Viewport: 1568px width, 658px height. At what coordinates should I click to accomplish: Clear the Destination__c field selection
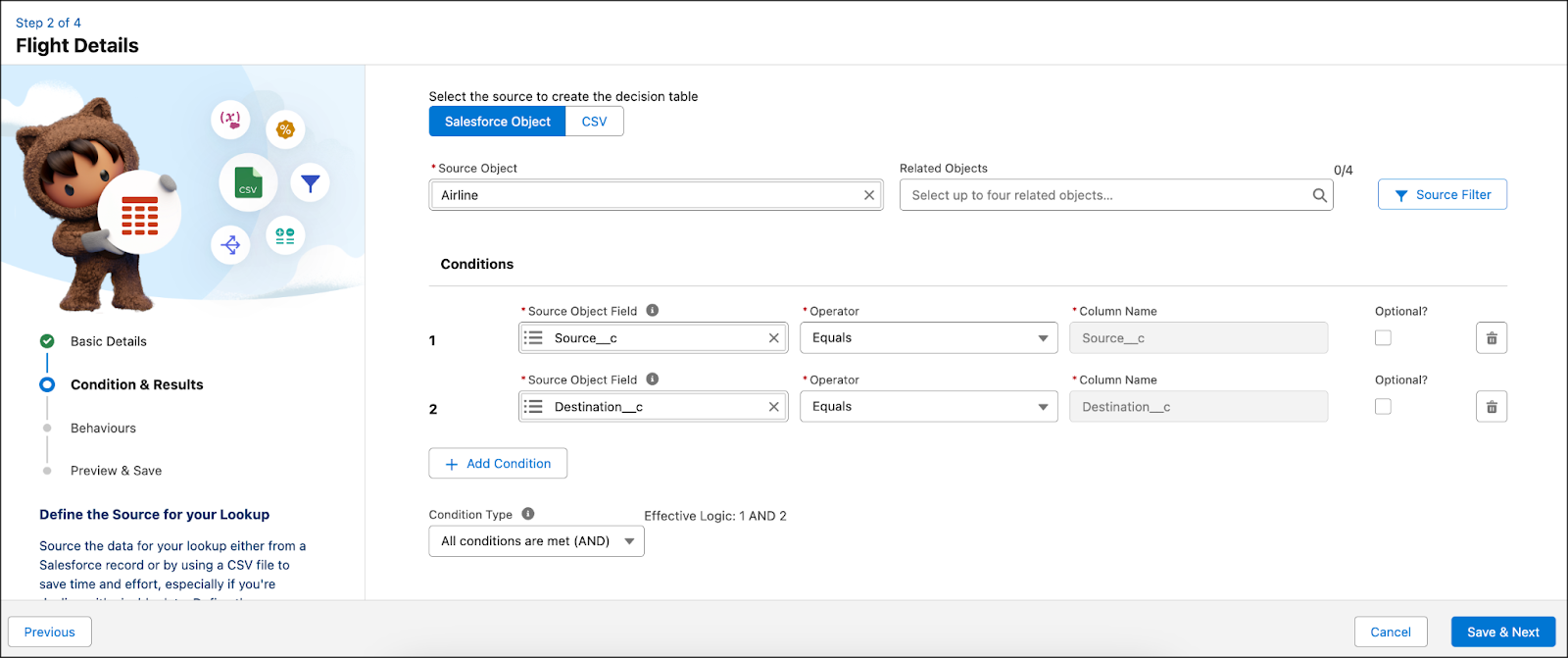pos(774,407)
